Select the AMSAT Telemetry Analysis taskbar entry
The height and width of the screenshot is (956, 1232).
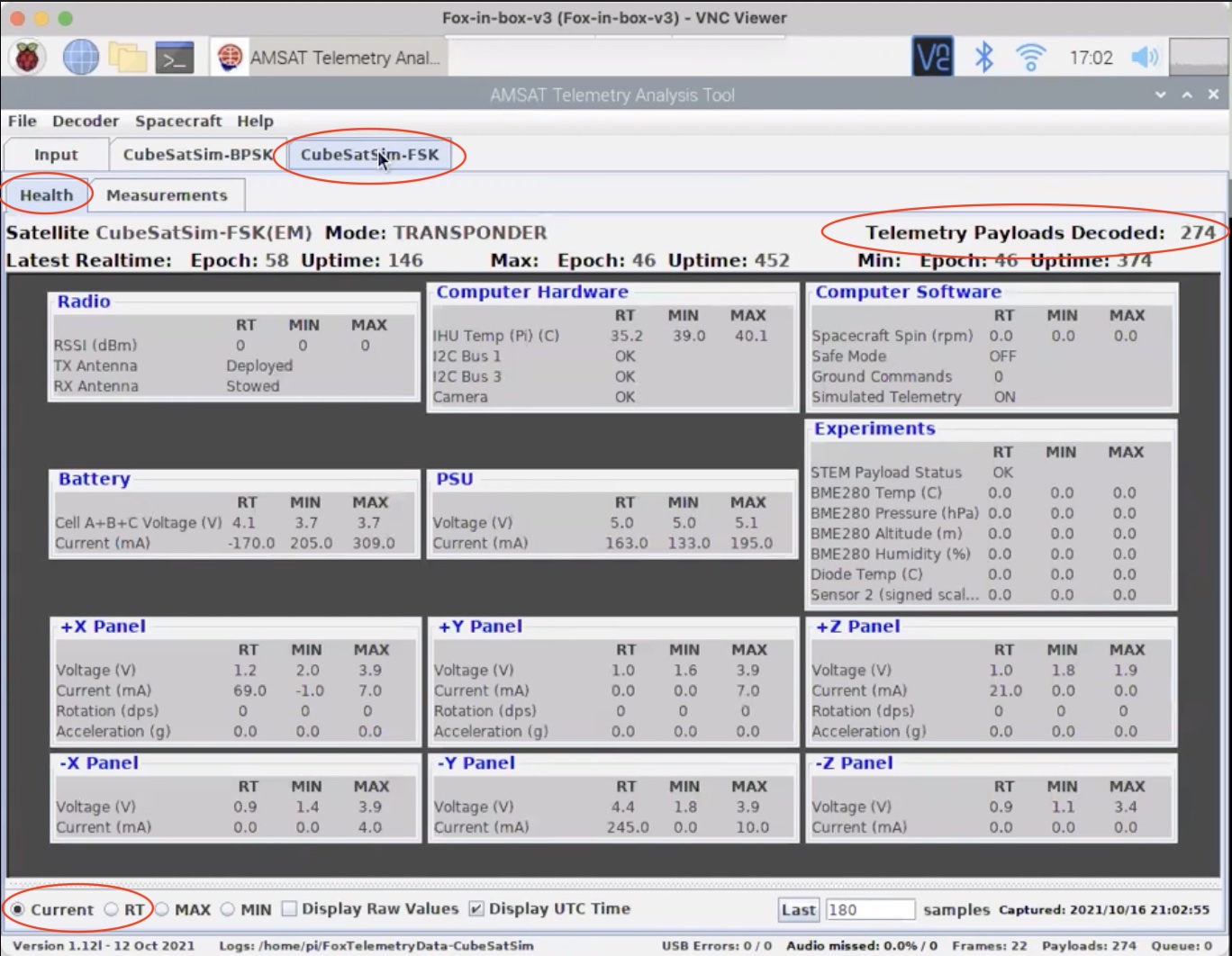330,58
